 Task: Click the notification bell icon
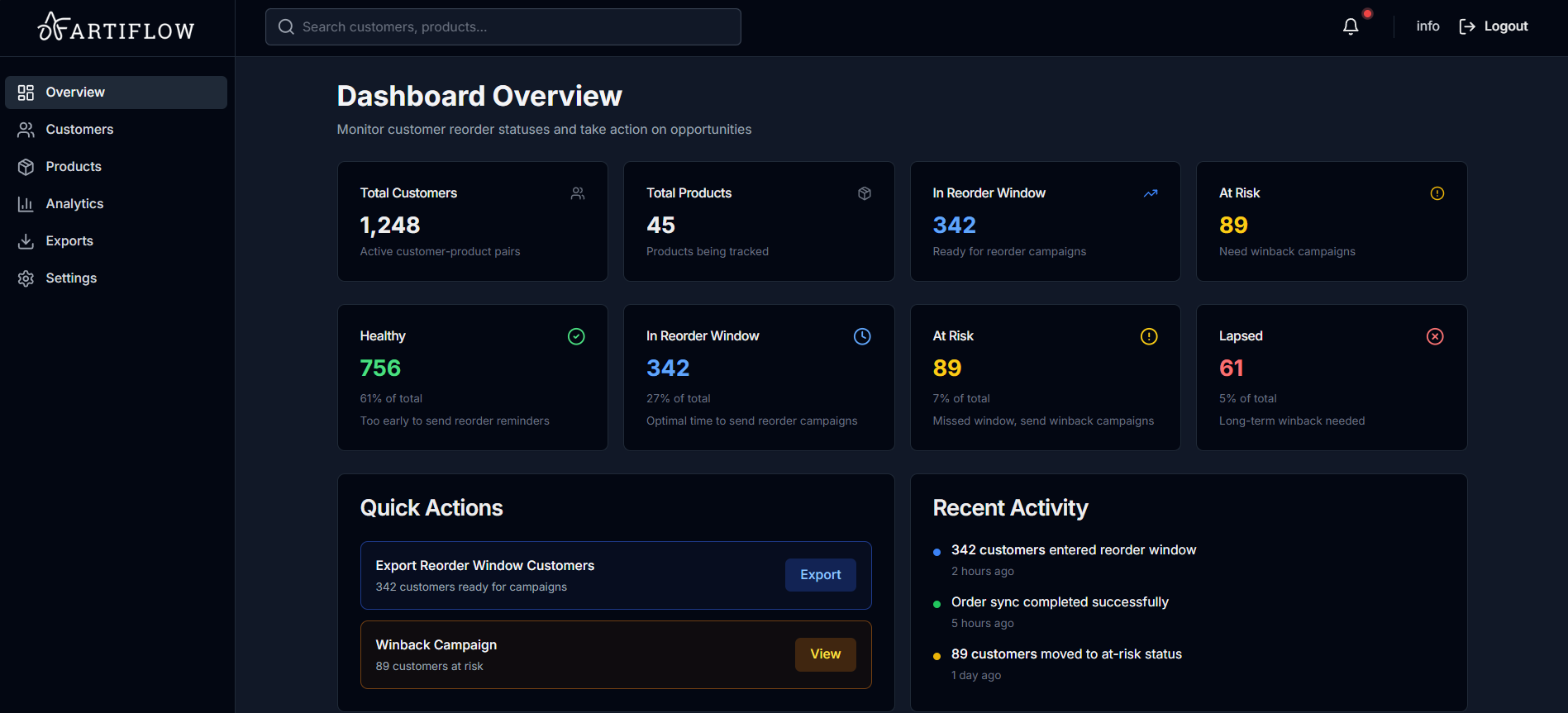pos(1351,26)
